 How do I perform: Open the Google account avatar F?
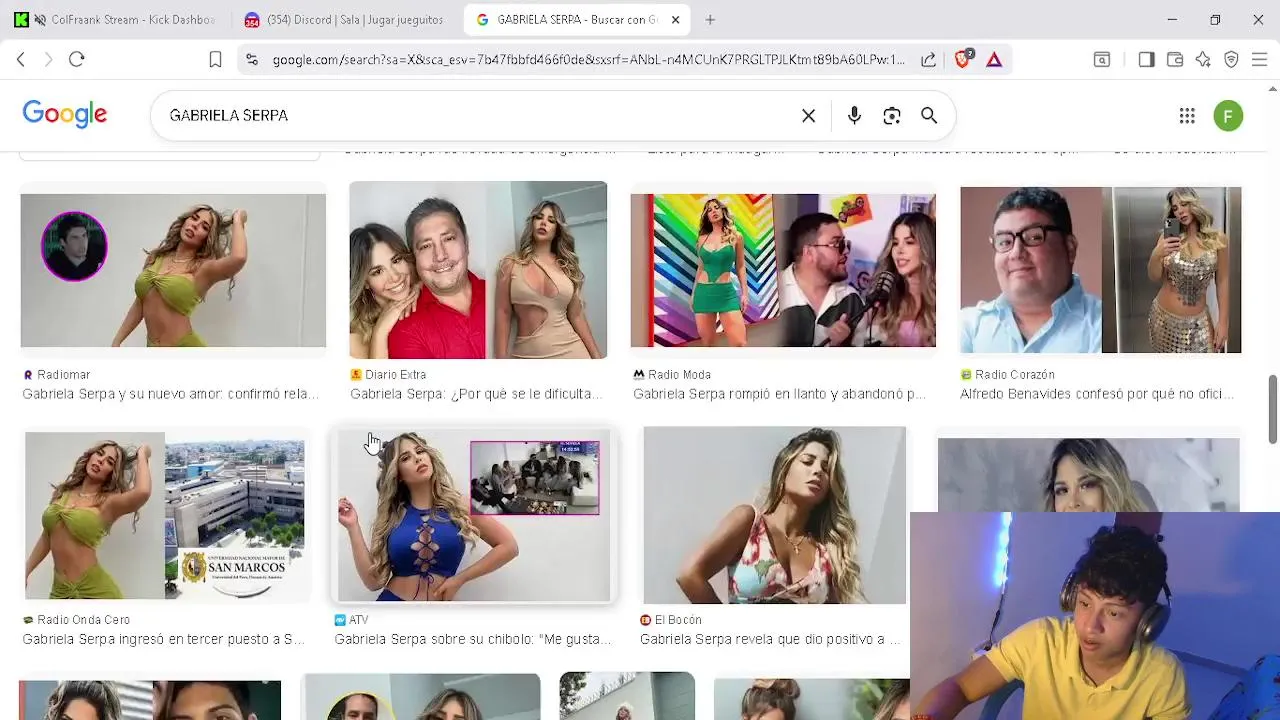click(1228, 116)
